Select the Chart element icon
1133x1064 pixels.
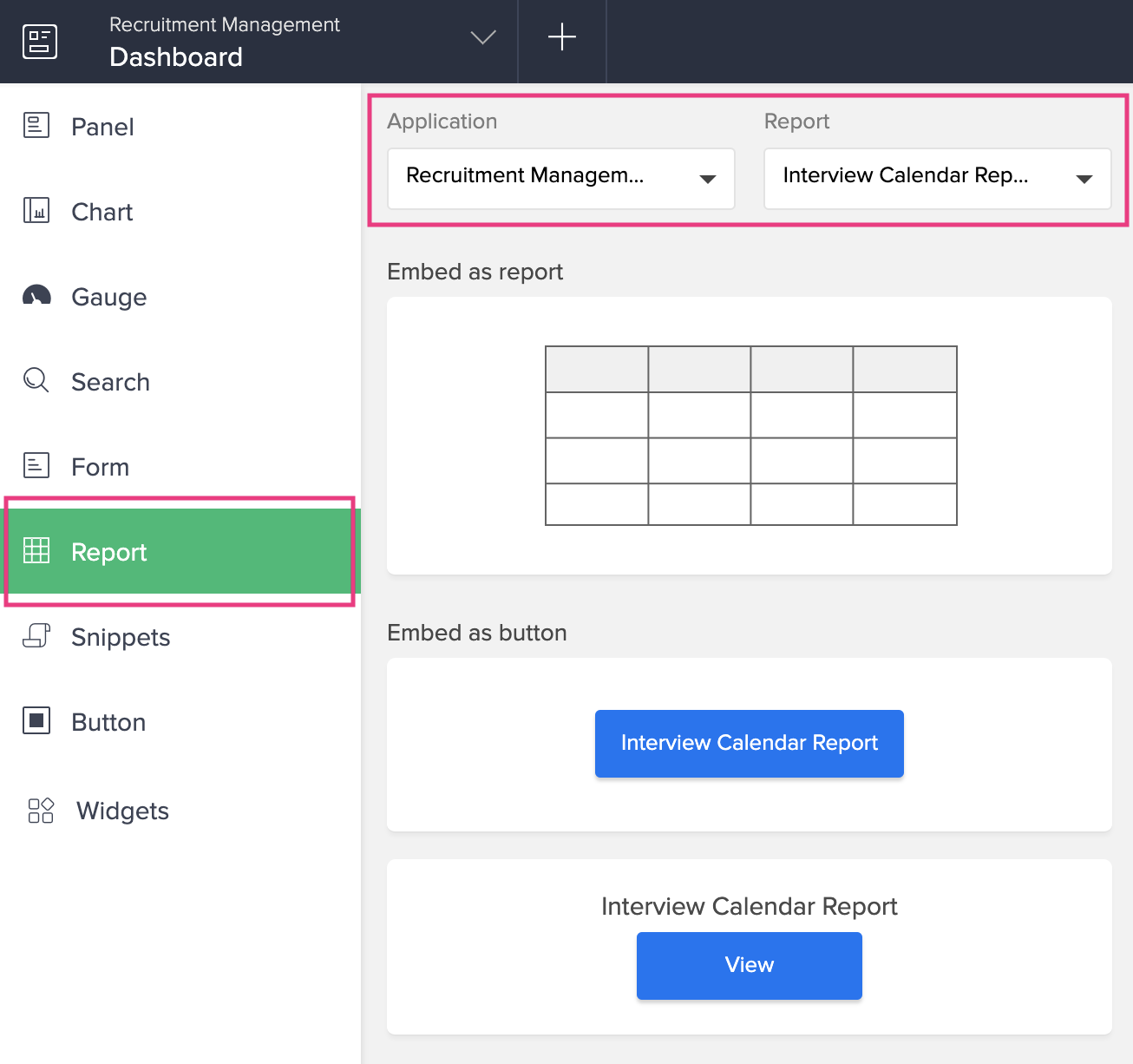36,211
